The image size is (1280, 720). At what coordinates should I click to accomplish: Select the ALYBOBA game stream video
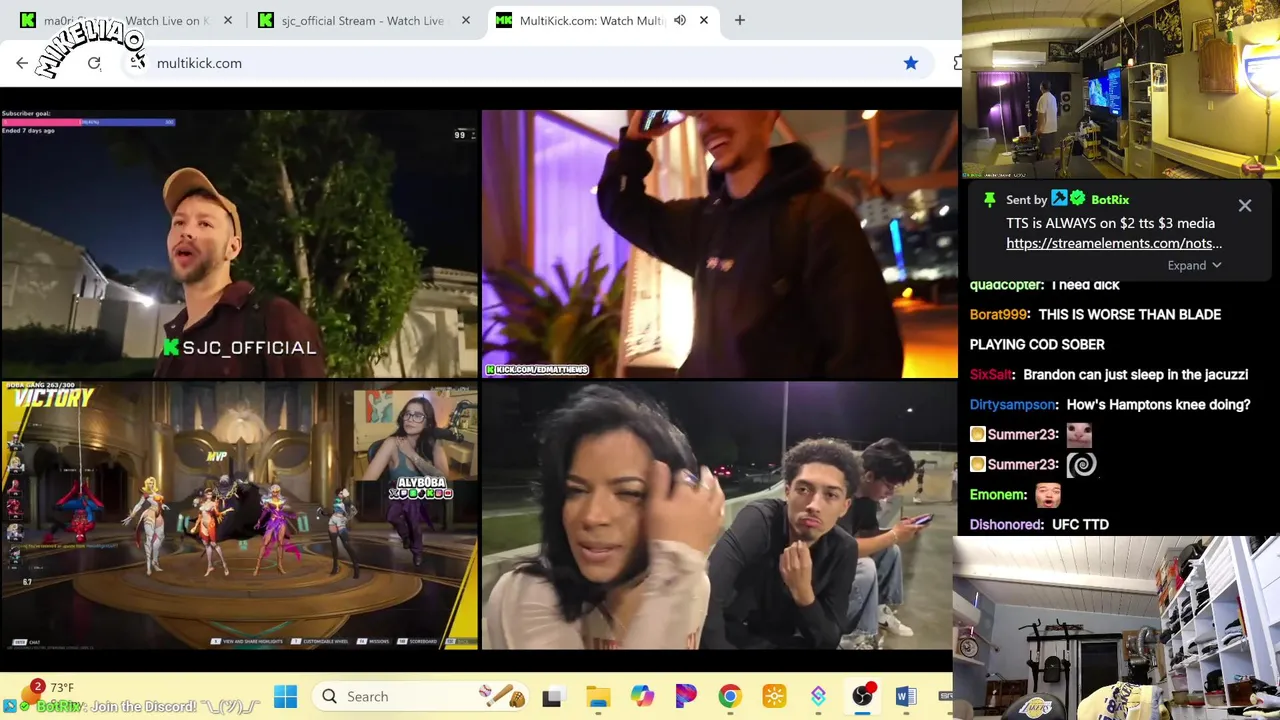(239, 516)
